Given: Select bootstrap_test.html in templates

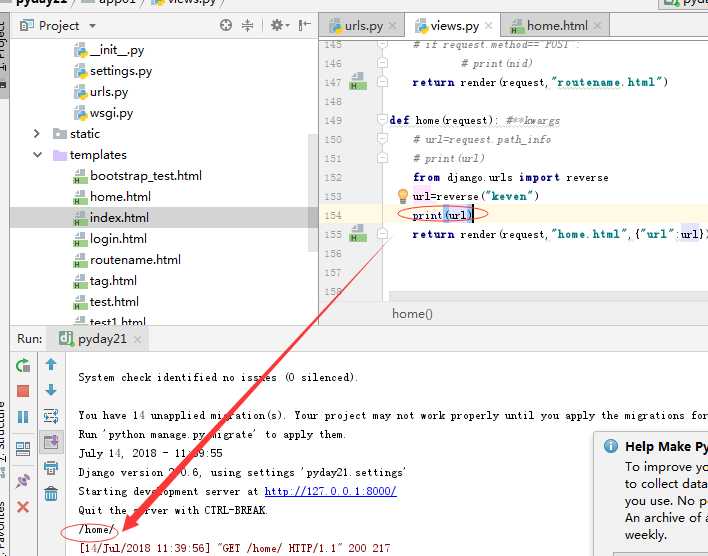Looking at the screenshot, I should [137, 176].
